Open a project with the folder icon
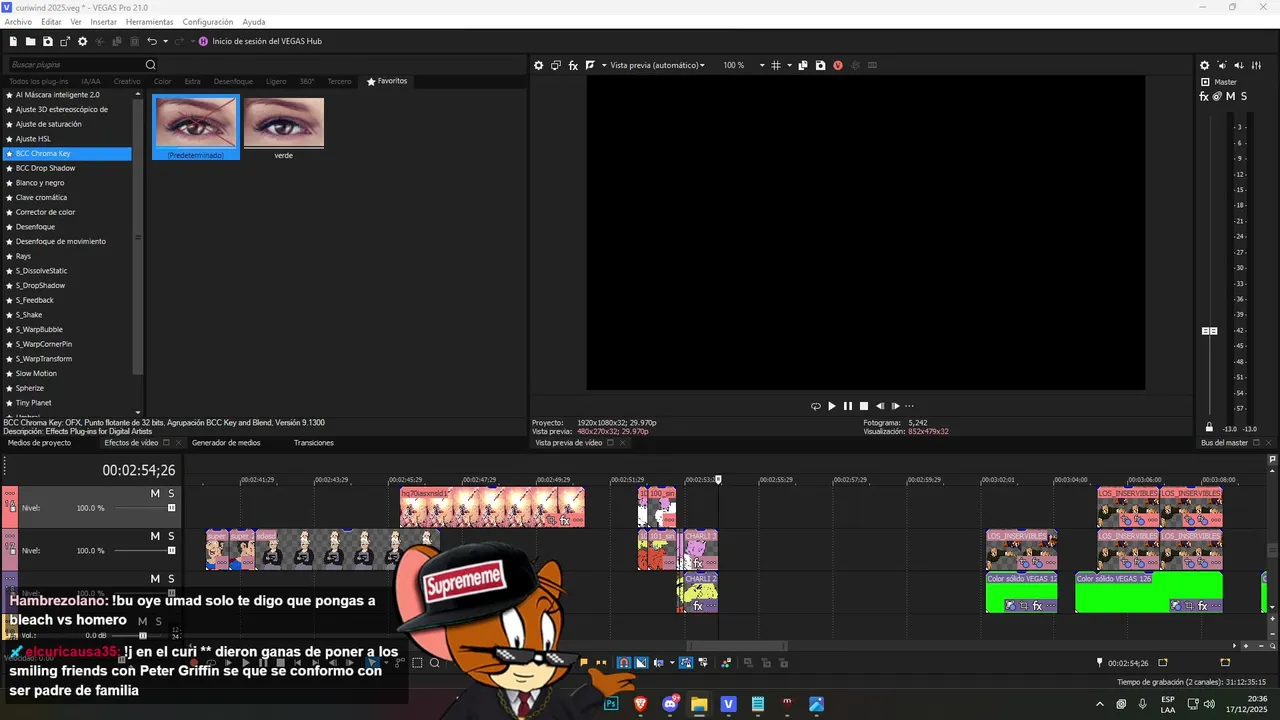Image resolution: width=1280 pixels, height=720 pixels. [x=30, y=41]
